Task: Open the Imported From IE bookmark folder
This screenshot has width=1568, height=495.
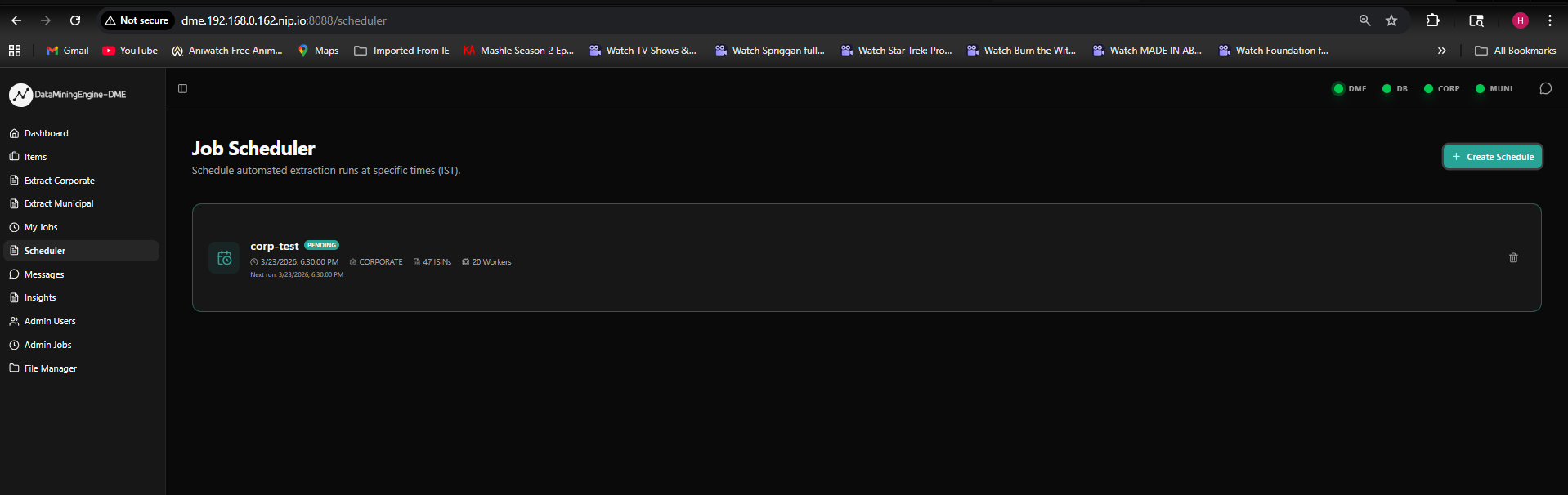Action: point(401,51)
